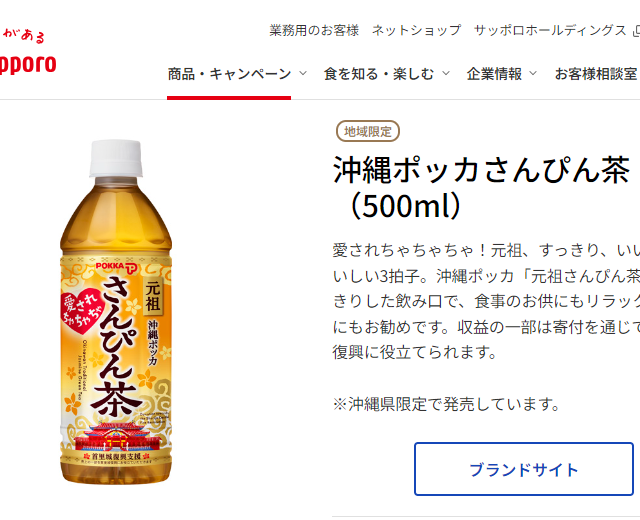Expand the 企業情報 chevron
This screenshot has width=640, height=520.
533,73
